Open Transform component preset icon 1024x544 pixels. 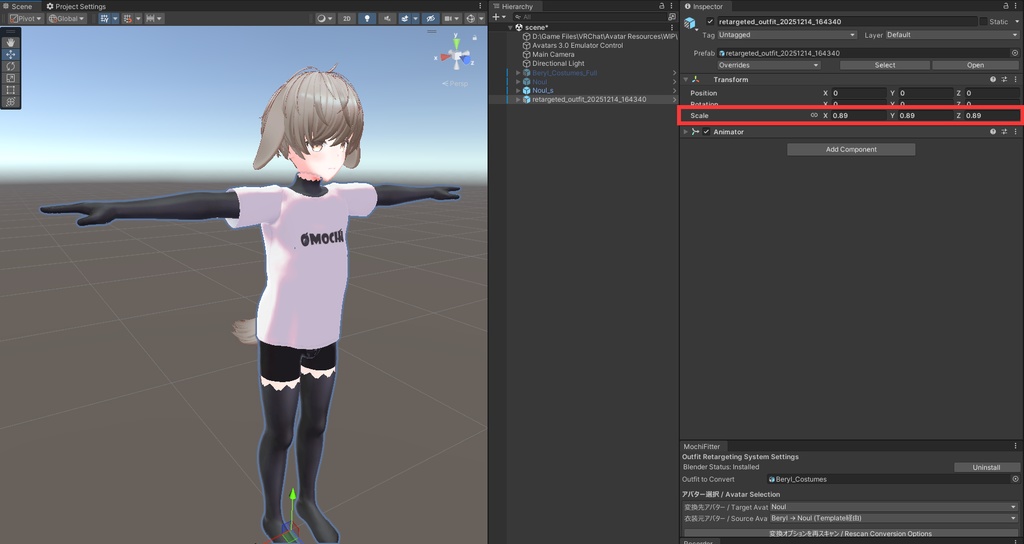1004,79
